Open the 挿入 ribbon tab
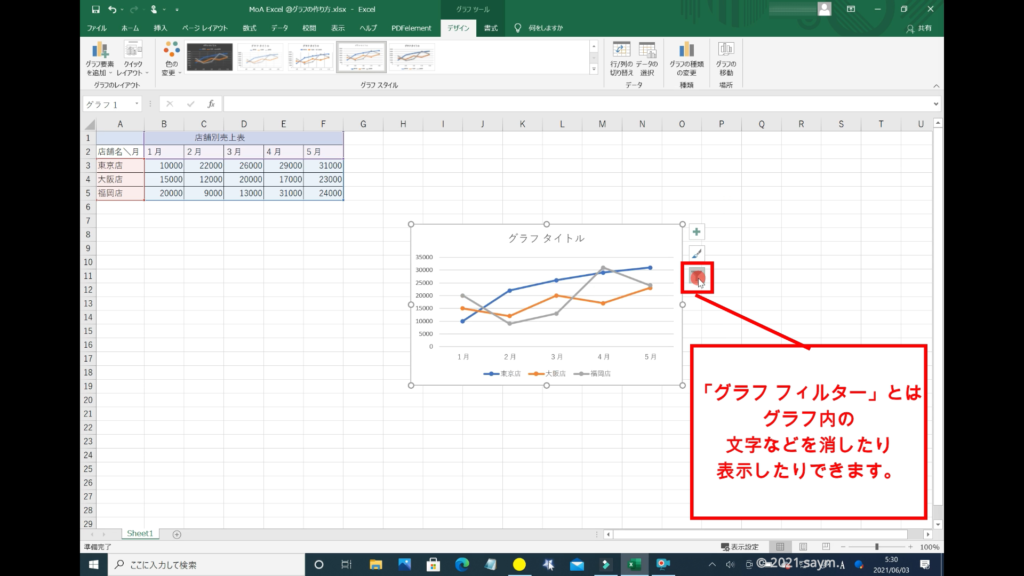The height and width of the screenshot is (576, 1024). point(161,29)
